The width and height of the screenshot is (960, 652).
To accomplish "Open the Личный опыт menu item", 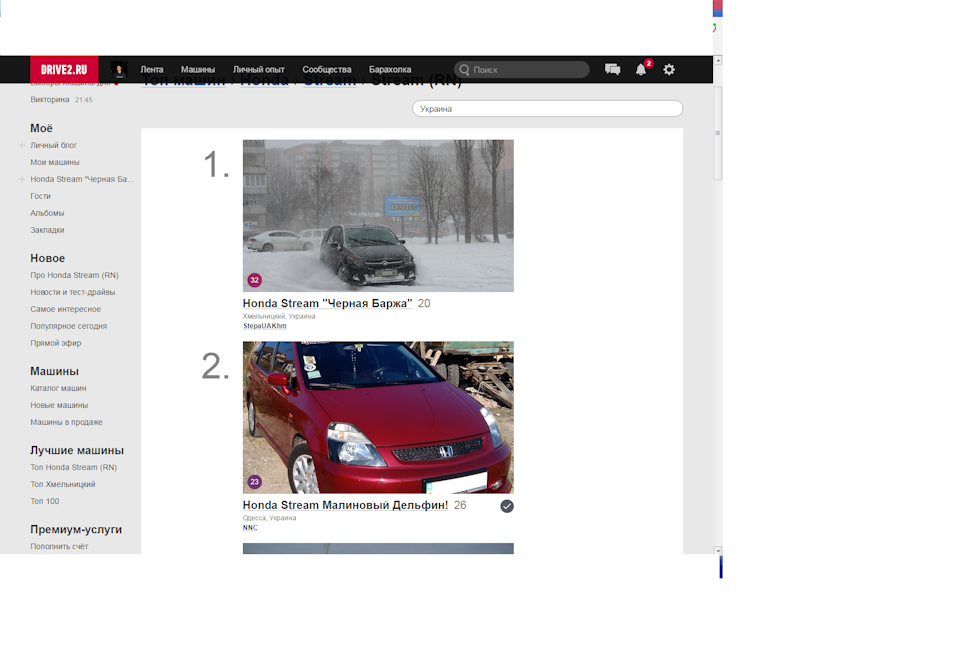I will click(258, 70).
